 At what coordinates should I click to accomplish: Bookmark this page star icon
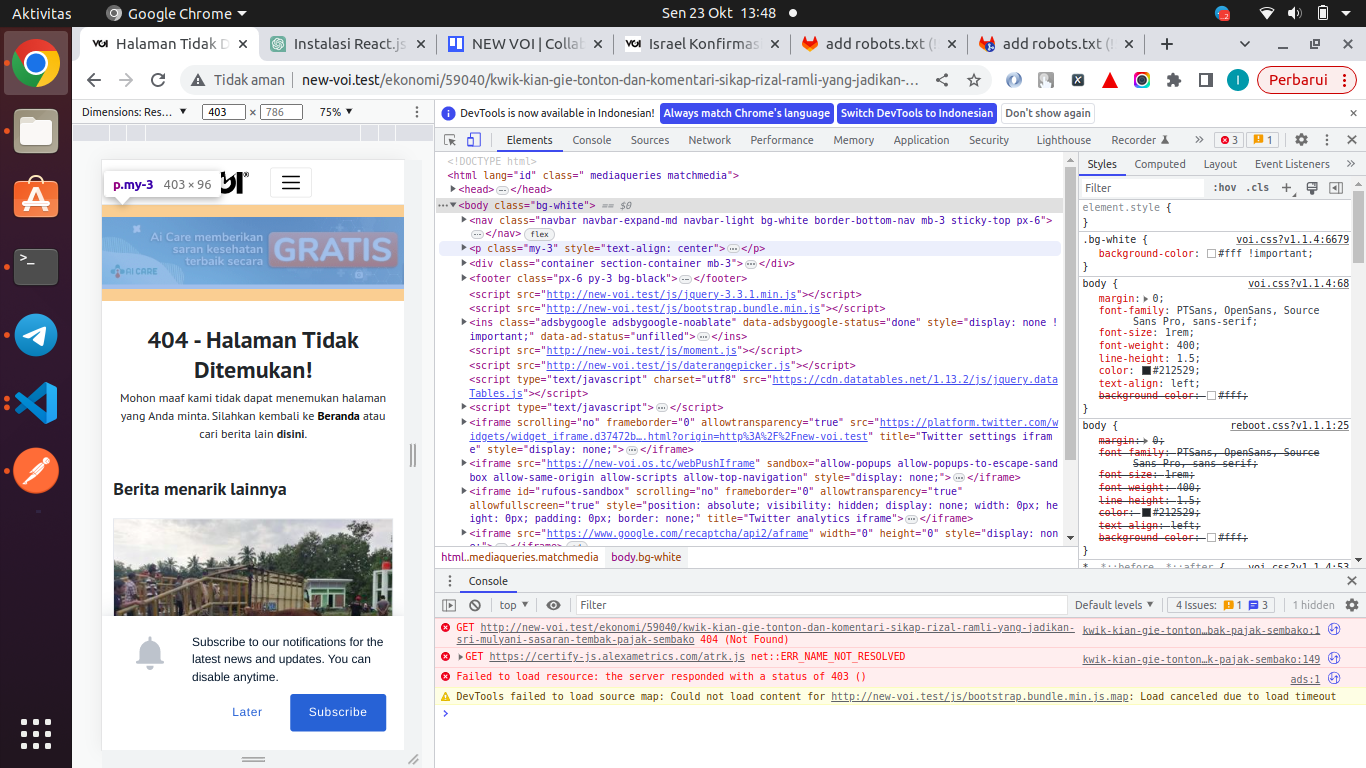973,80
